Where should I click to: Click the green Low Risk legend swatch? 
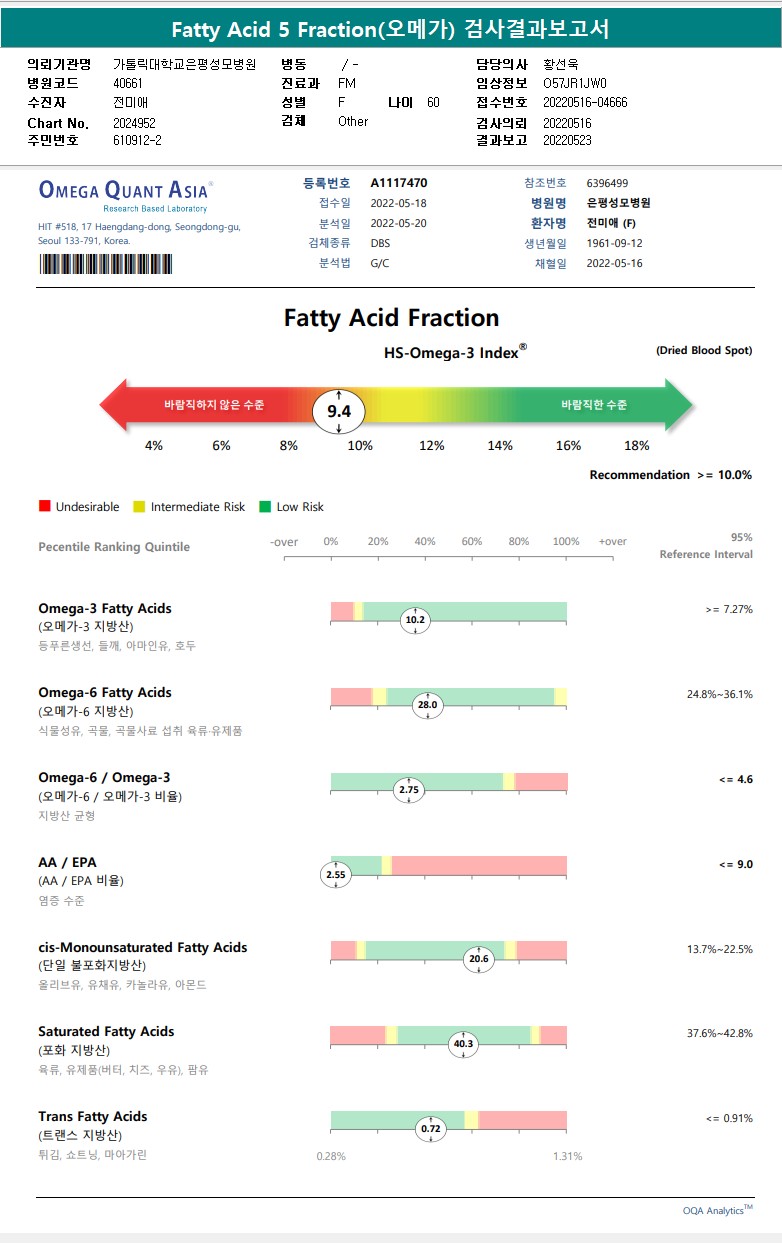(265, 507)
